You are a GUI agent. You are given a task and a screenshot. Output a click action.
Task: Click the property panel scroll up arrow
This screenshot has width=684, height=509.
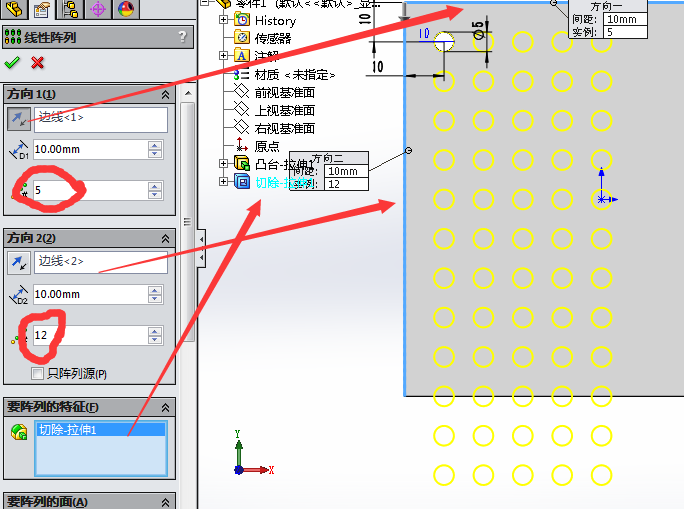tap(188, 93)
